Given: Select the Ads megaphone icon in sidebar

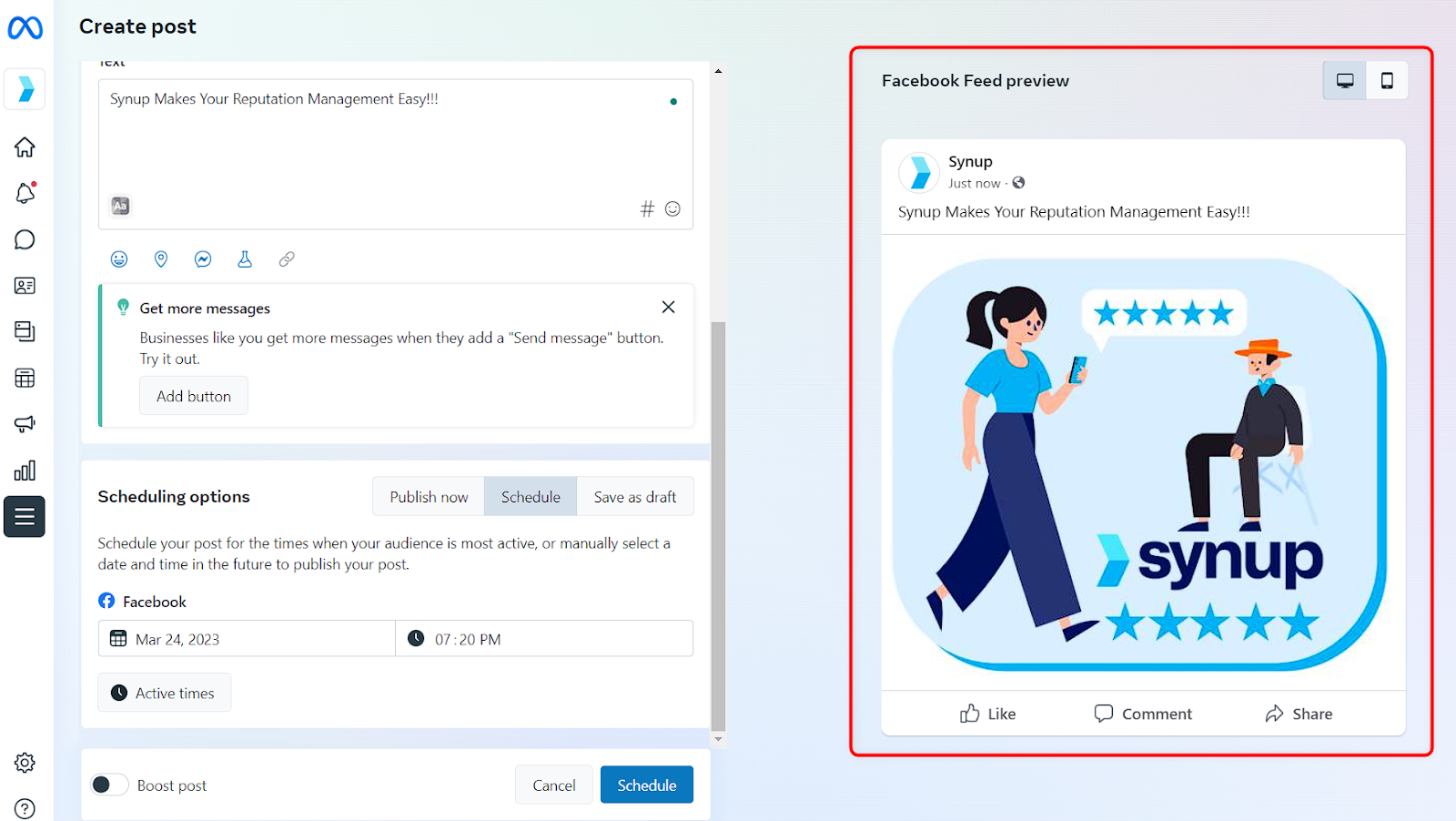Looking at the screenshot, I should point(25,423).
